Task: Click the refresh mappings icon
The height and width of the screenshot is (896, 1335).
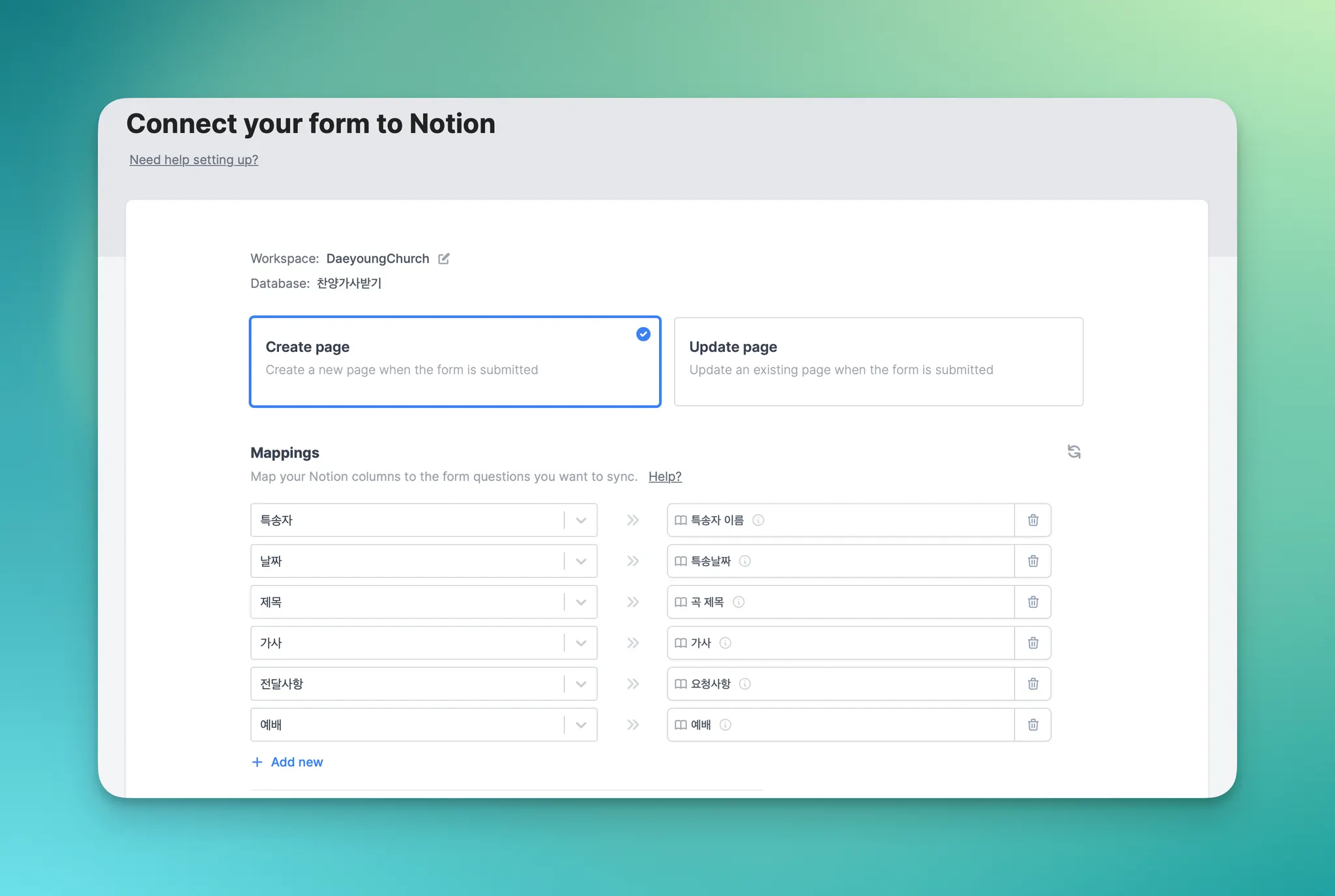Action: coord(1074,452)
